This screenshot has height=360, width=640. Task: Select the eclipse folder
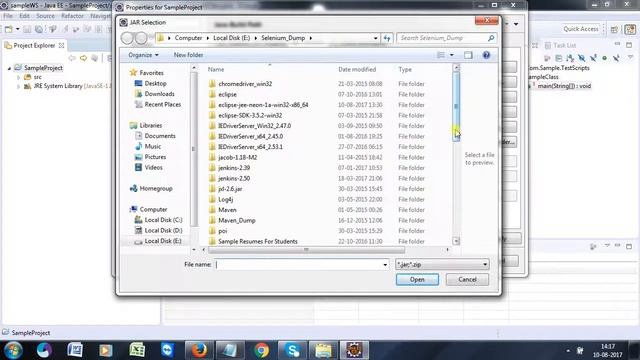(227, 94)
